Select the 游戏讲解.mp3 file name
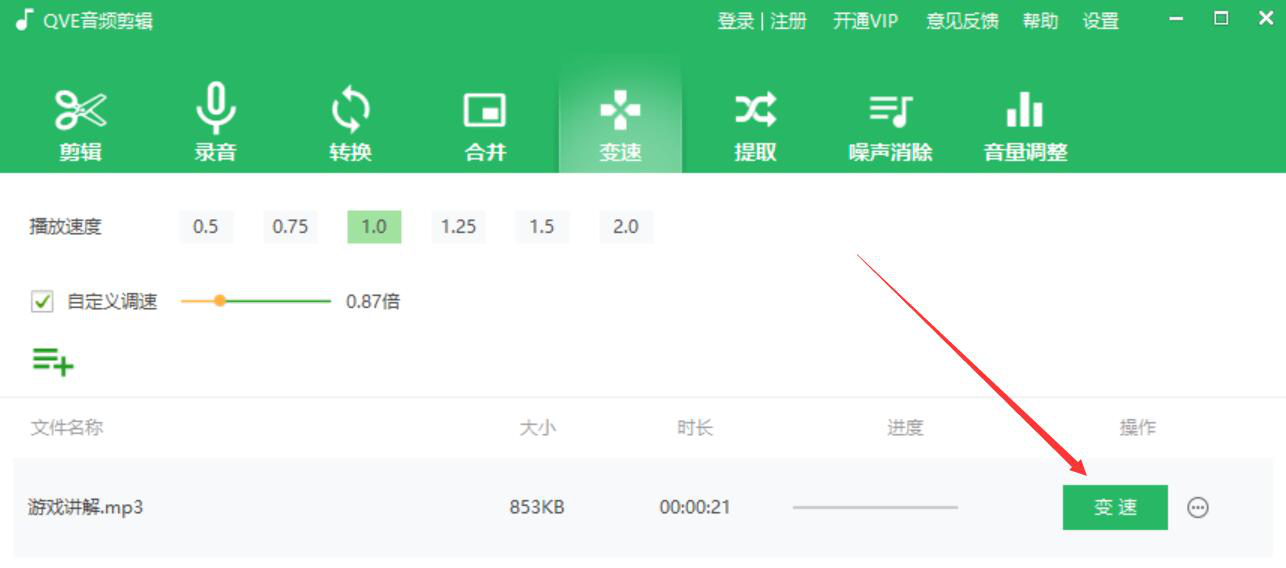This screenshot has width=1286, height=568. point(85,507)
